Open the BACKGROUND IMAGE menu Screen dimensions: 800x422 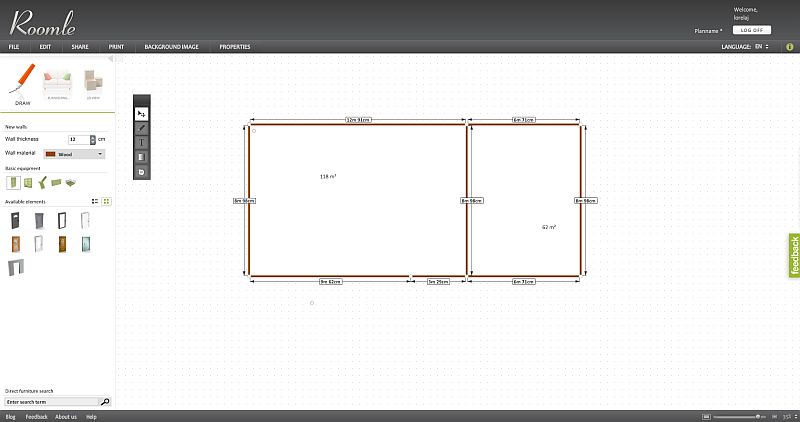tap(171, 46)
